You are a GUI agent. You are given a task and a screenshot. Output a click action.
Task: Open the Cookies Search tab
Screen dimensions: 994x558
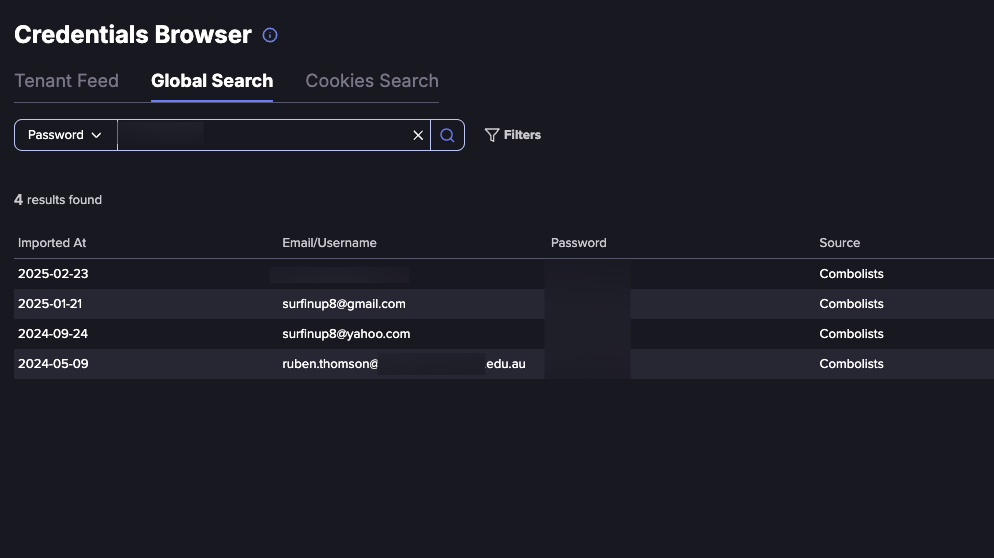click(372, 81)
